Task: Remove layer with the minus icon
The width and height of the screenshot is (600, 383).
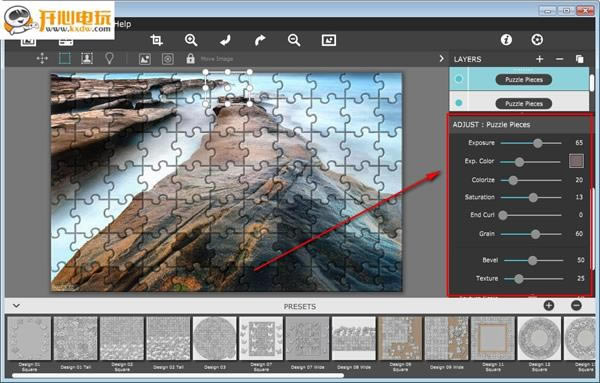Action: pyautogui.click(x=559, y=59)
